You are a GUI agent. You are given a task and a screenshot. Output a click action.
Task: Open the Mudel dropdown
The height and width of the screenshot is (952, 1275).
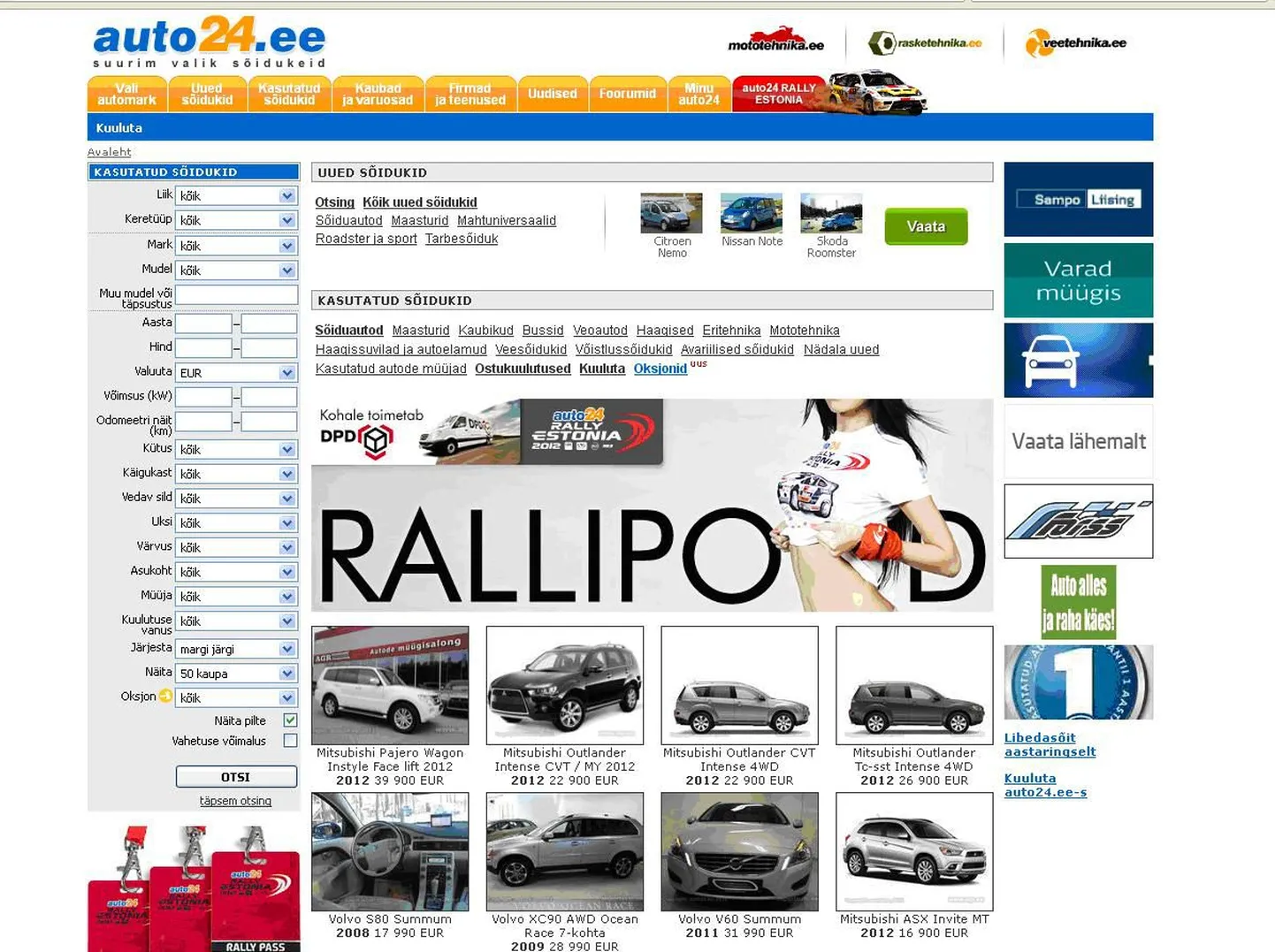tap(236, 270)
